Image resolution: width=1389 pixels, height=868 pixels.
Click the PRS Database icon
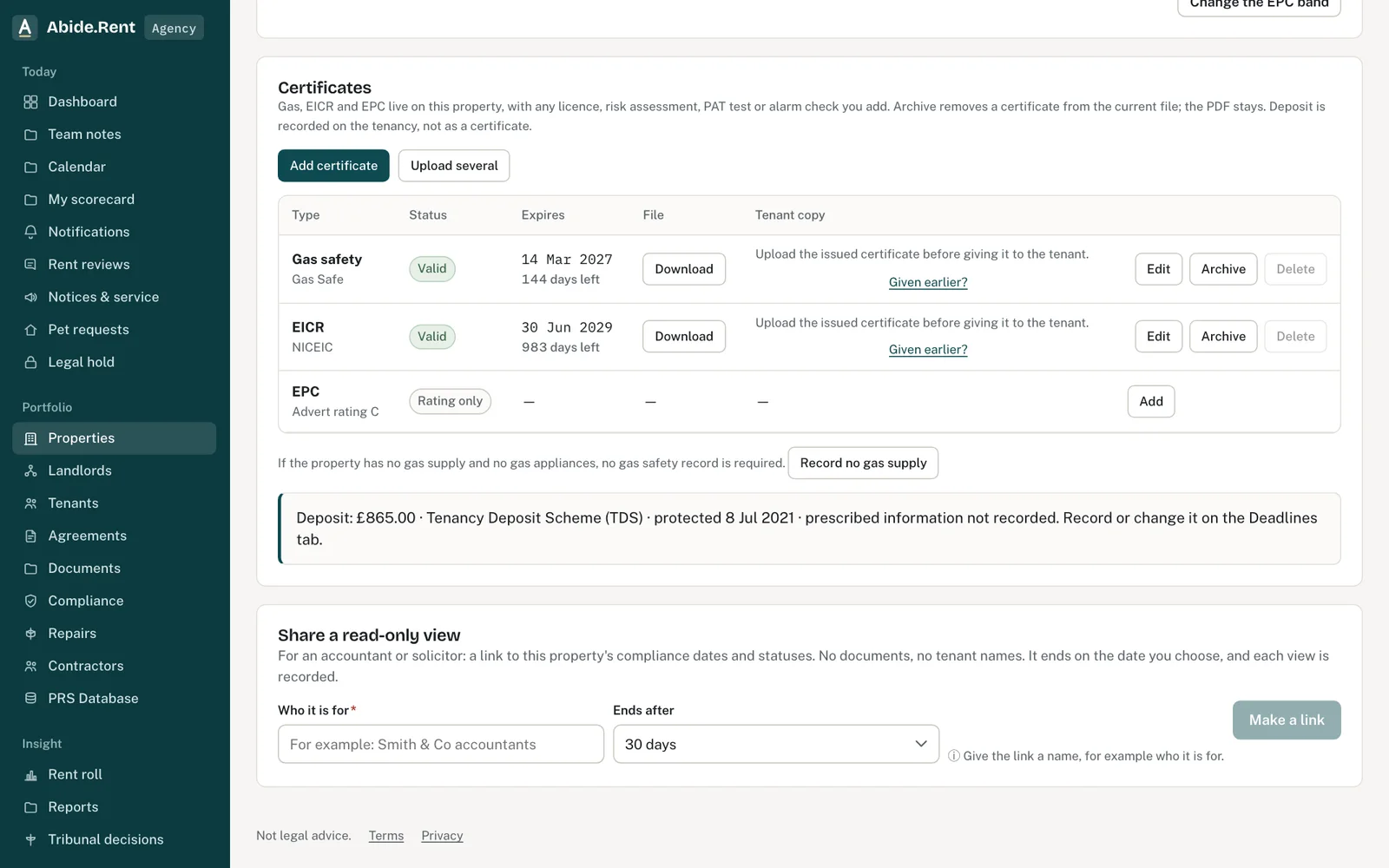click(x=30, y=699)
